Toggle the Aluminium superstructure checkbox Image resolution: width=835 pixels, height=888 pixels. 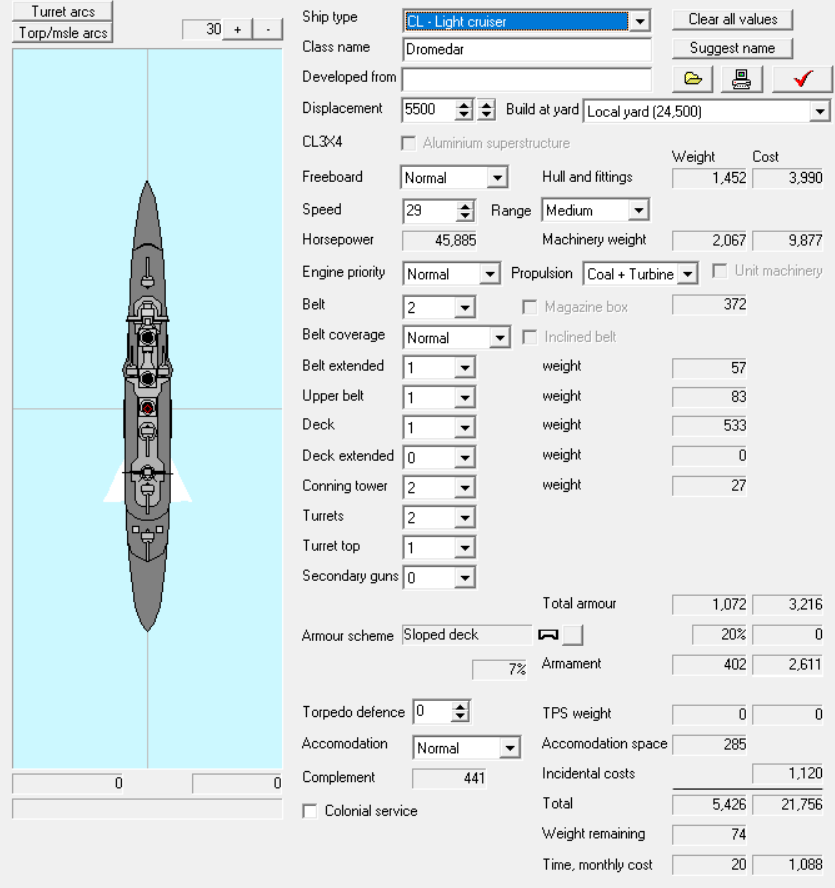coord(408,143)
